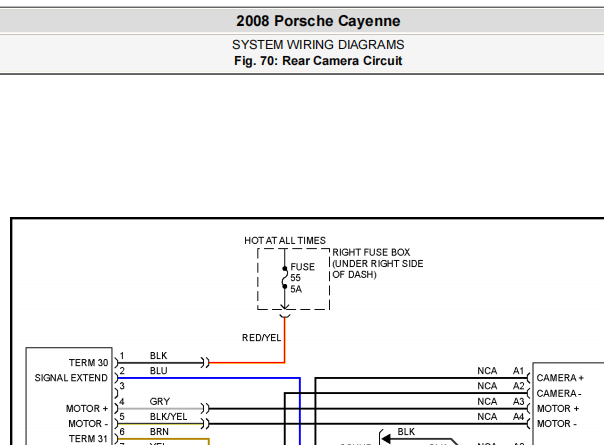Select the "CAMERA +" label
Image resolution: width=604 pixels, height=445 pixels.
tap(560, 378)
